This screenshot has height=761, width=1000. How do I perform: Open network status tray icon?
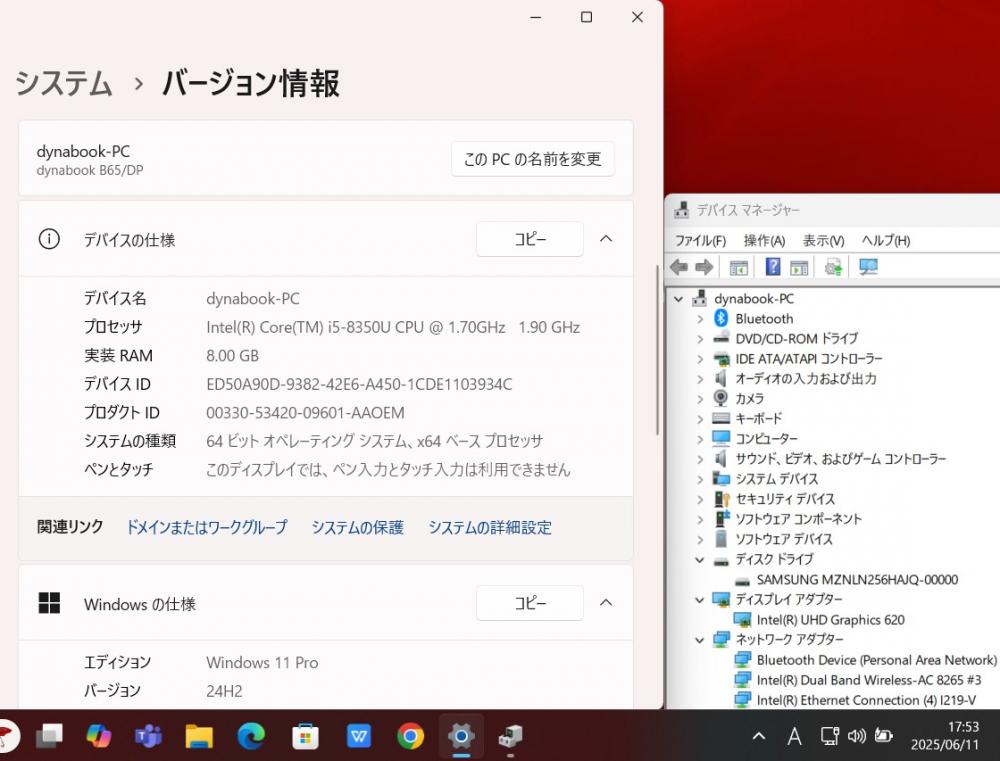(830, 736)
